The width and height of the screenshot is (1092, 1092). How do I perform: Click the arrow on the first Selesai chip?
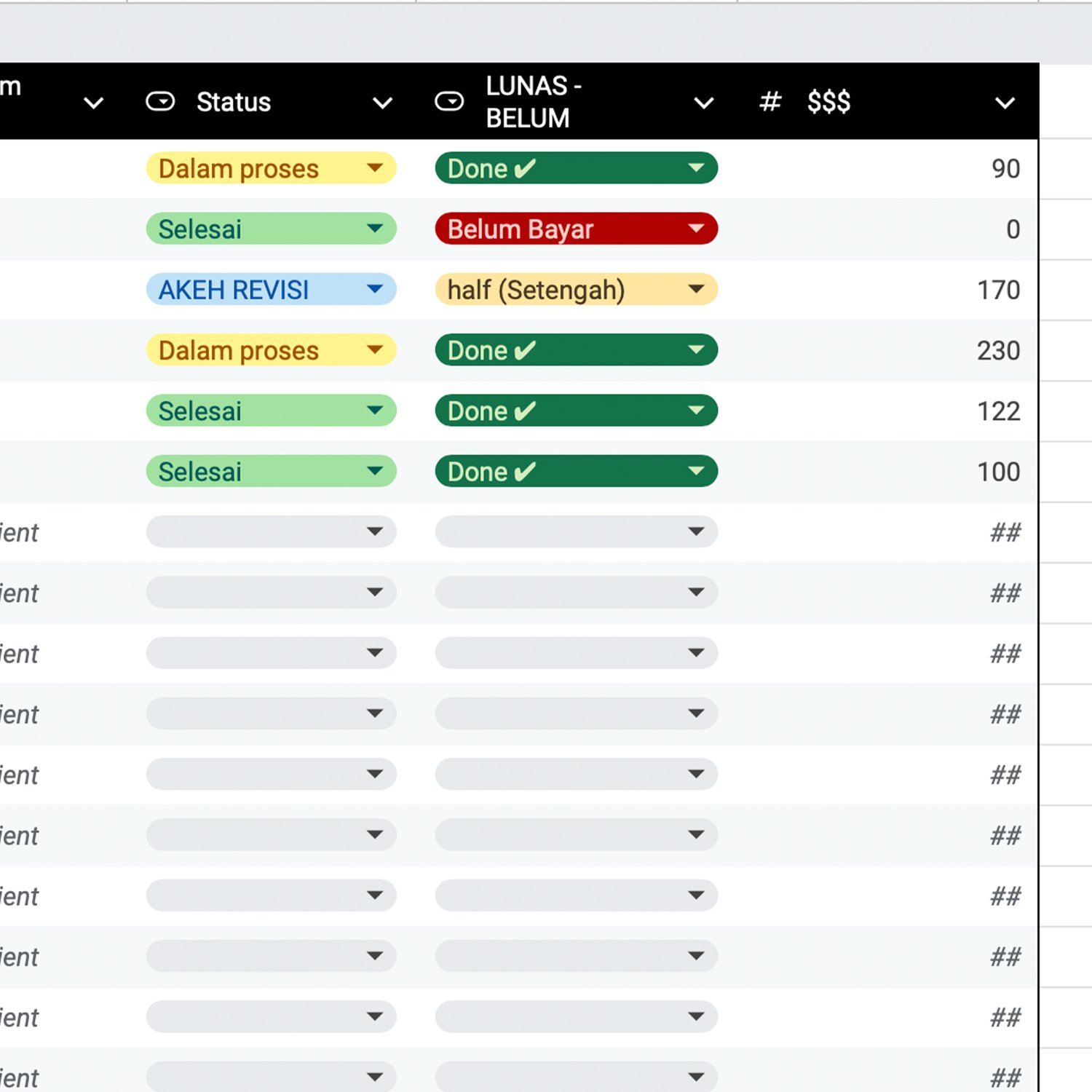375,229
